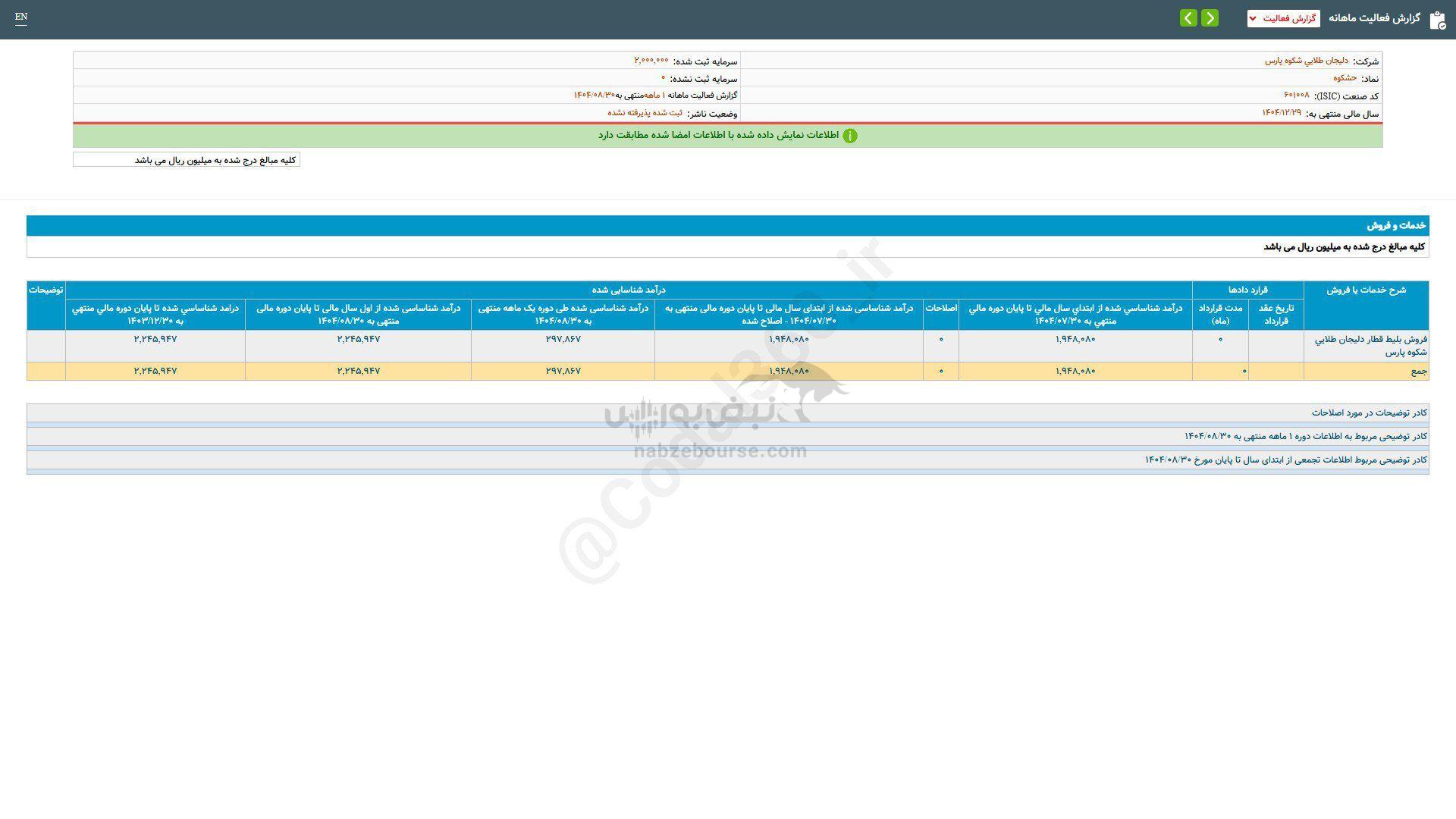Screen dimensions: 1456x819
Task: Open the گزارش فعالیت report type dropdown
Action: coord(1283,17)
